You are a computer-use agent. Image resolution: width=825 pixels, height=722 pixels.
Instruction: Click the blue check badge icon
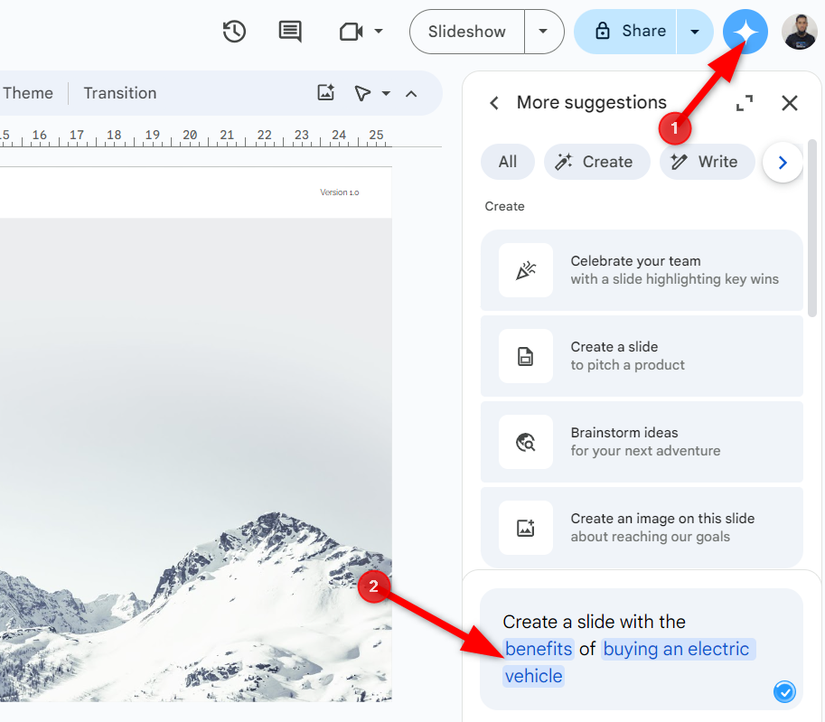[784, 691]
